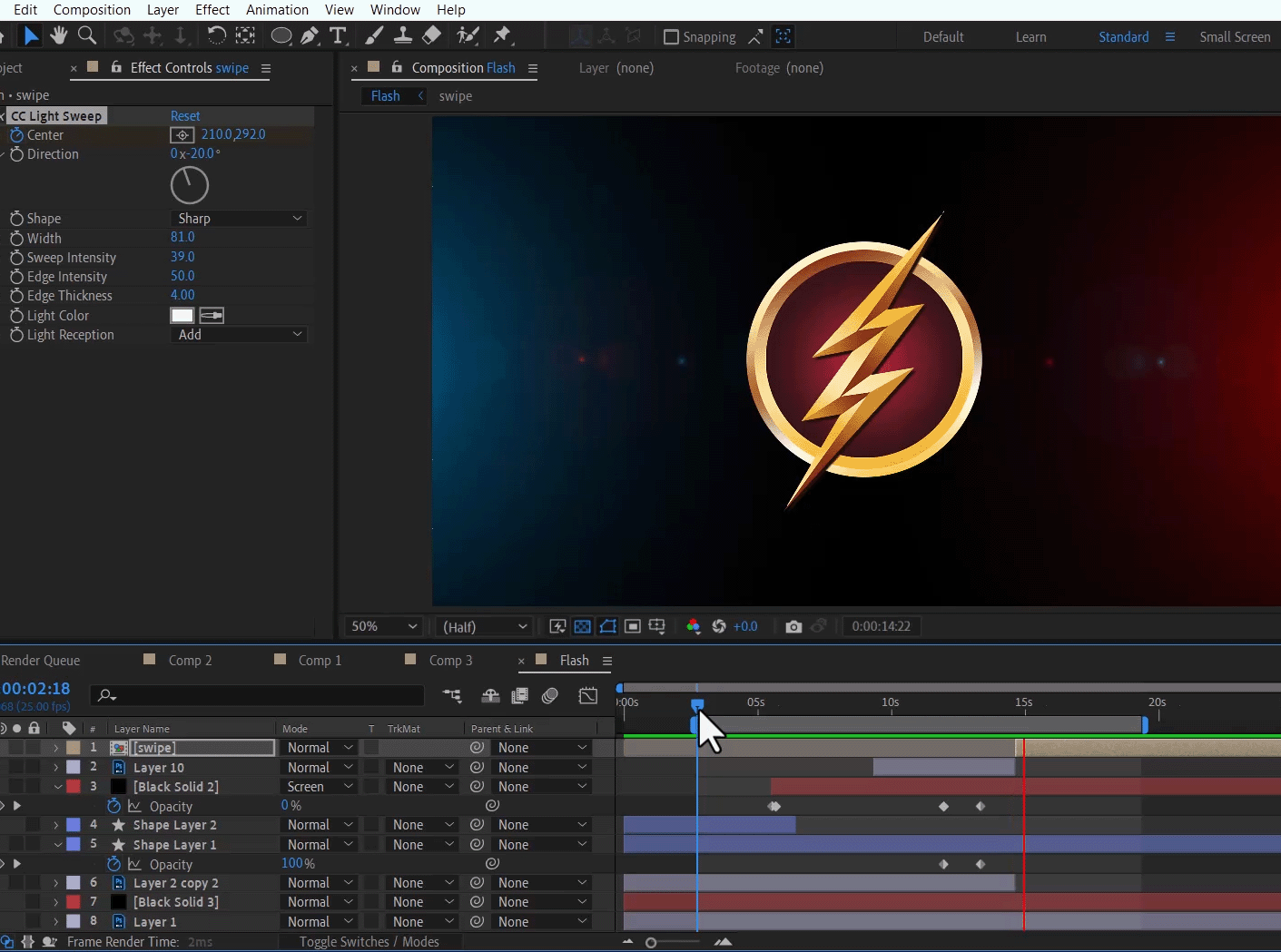This screenshot has height=952, width=1281.
Task: Take a snapshot of the composition view
Action: [x=793, y=626]
